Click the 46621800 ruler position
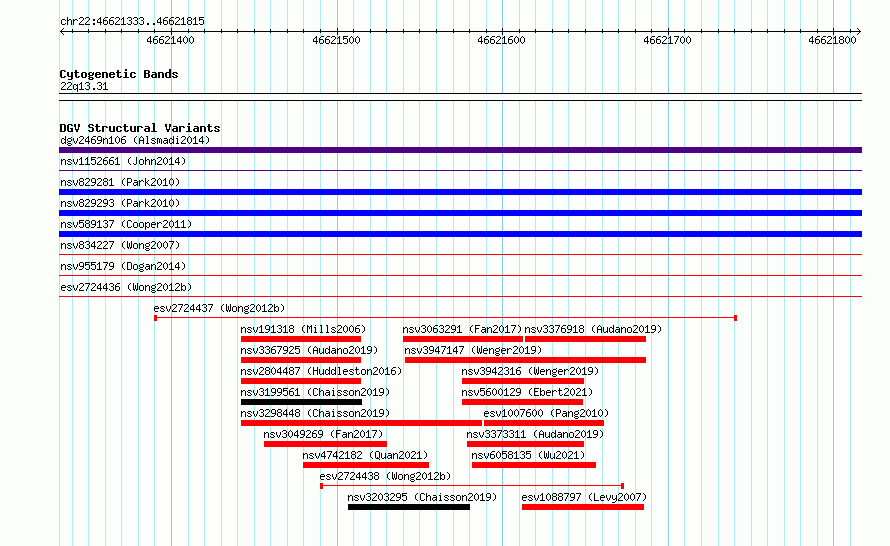The width and height of the screenshot is (890, 546). [832, 40]
